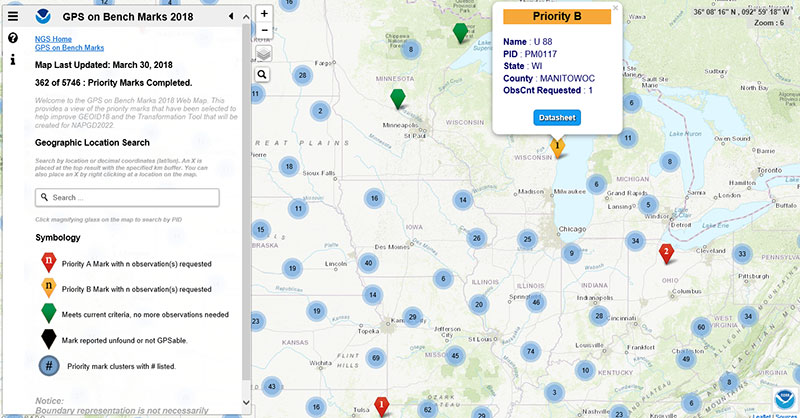Click the green marker near Minneapolis
Viewport: 800px width, 418px height.
click(397, 98)
